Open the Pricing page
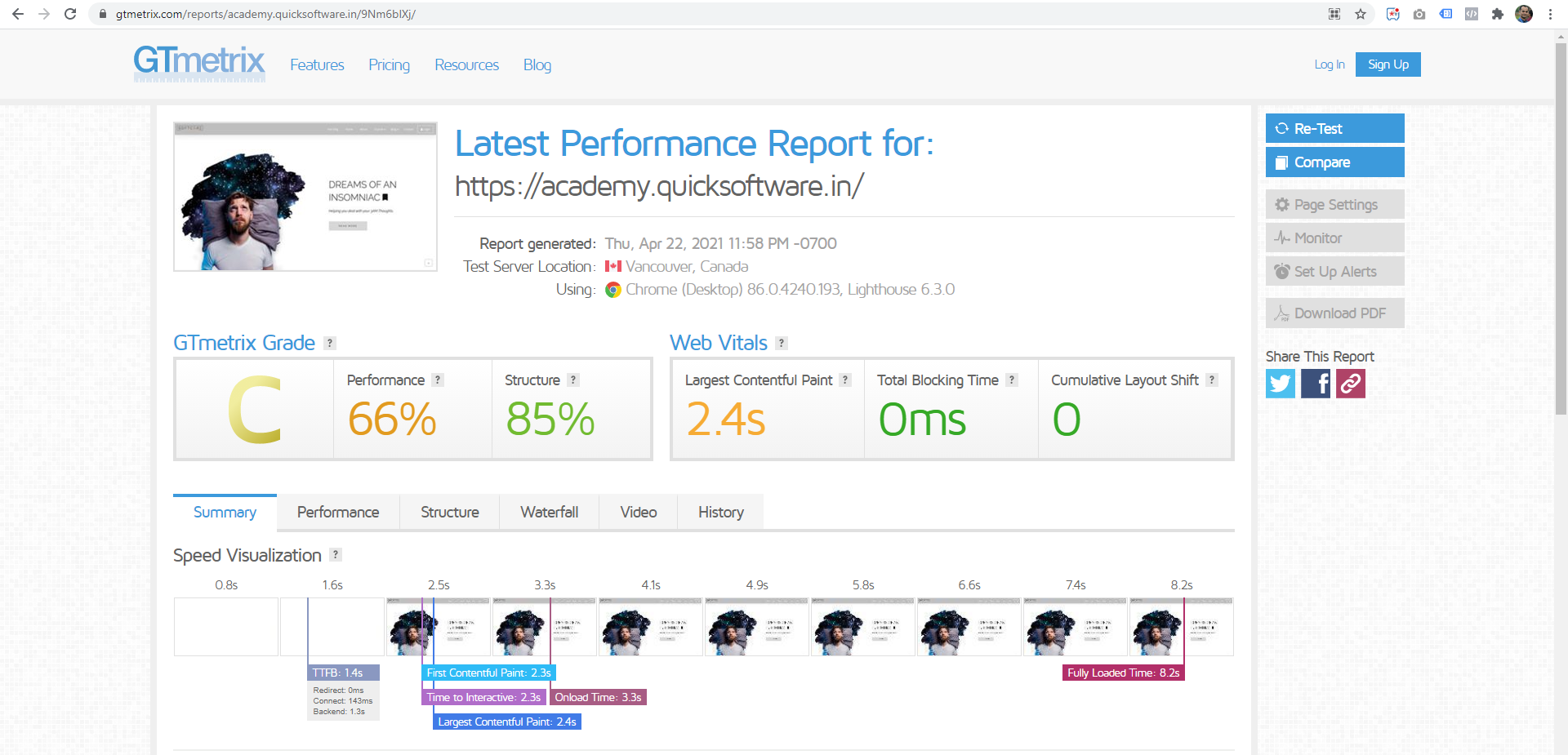The height and width of the screenshot is (755, 1568). 389,64
